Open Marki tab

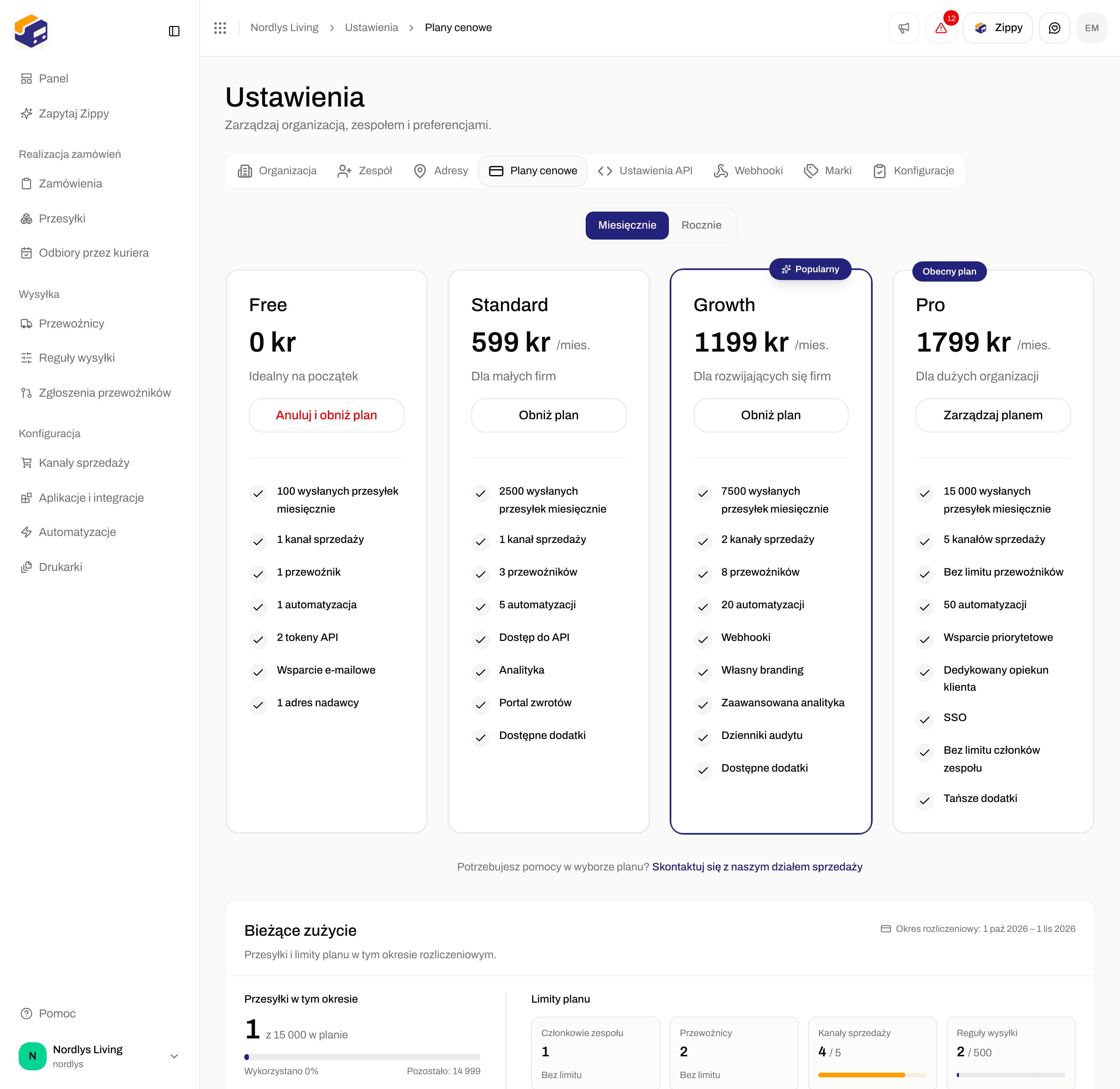click(828, 171)
